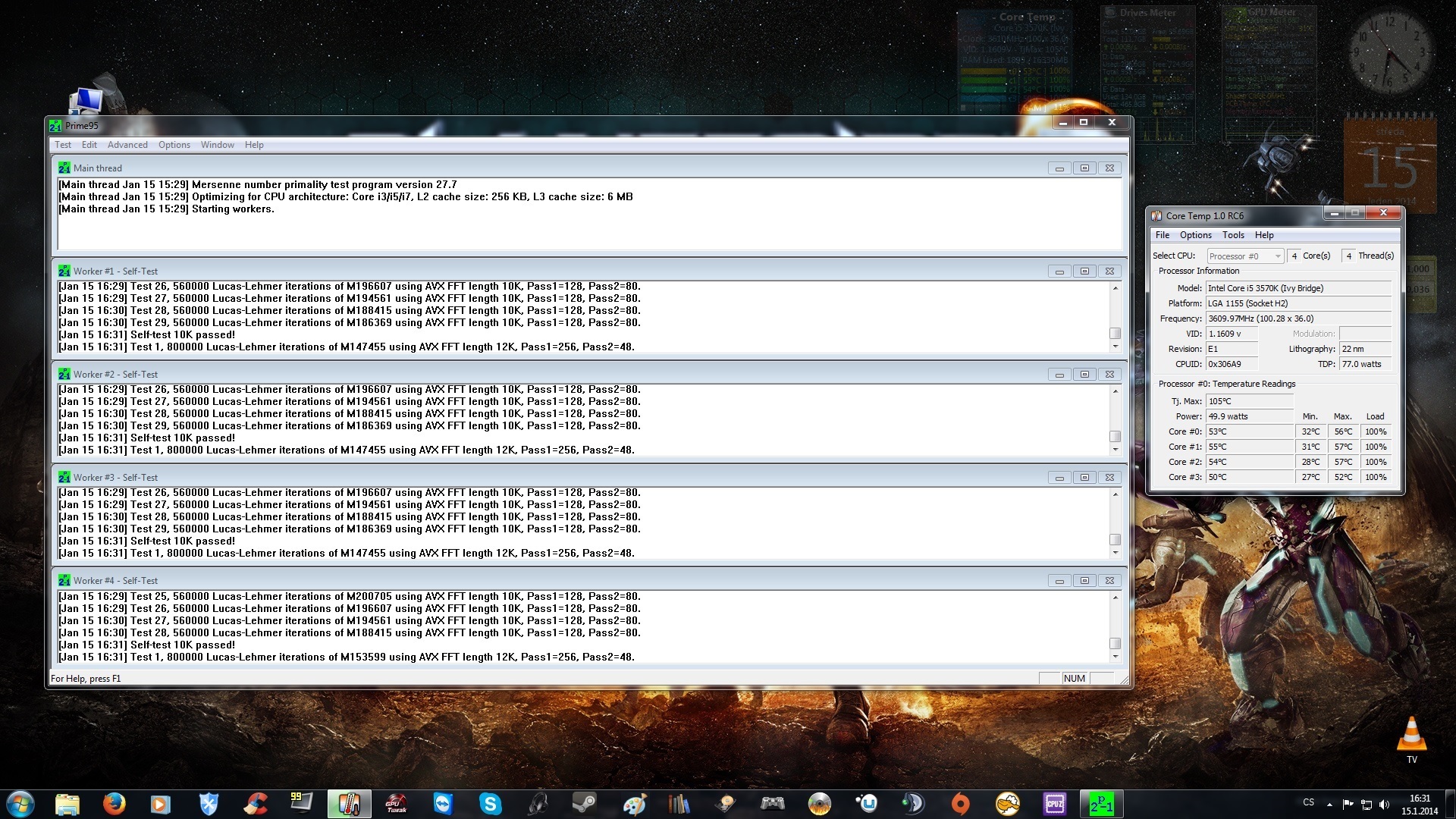Image resolution: width=1456 pixels, height=819 pixels.
Task: Open the Tools menu in Core Temp
Action: pos(1233,235)
